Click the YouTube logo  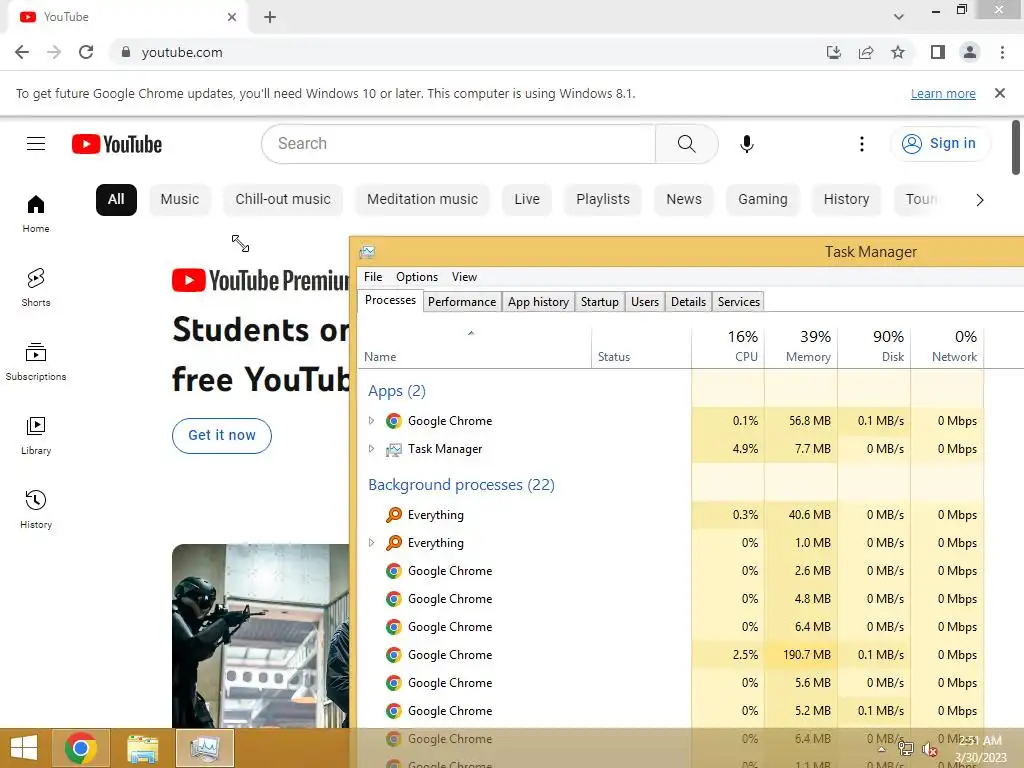pyautogui.click(x=117, y=144)
